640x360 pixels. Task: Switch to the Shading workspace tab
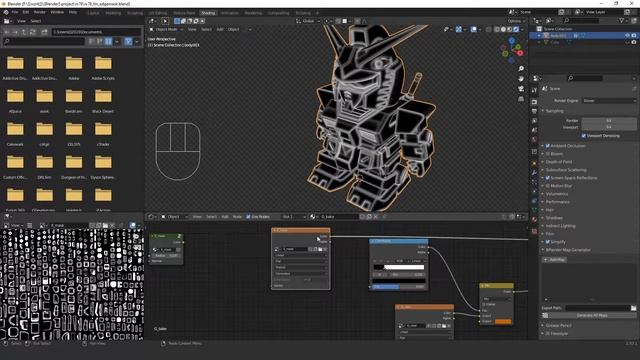[x=208, y=13]
